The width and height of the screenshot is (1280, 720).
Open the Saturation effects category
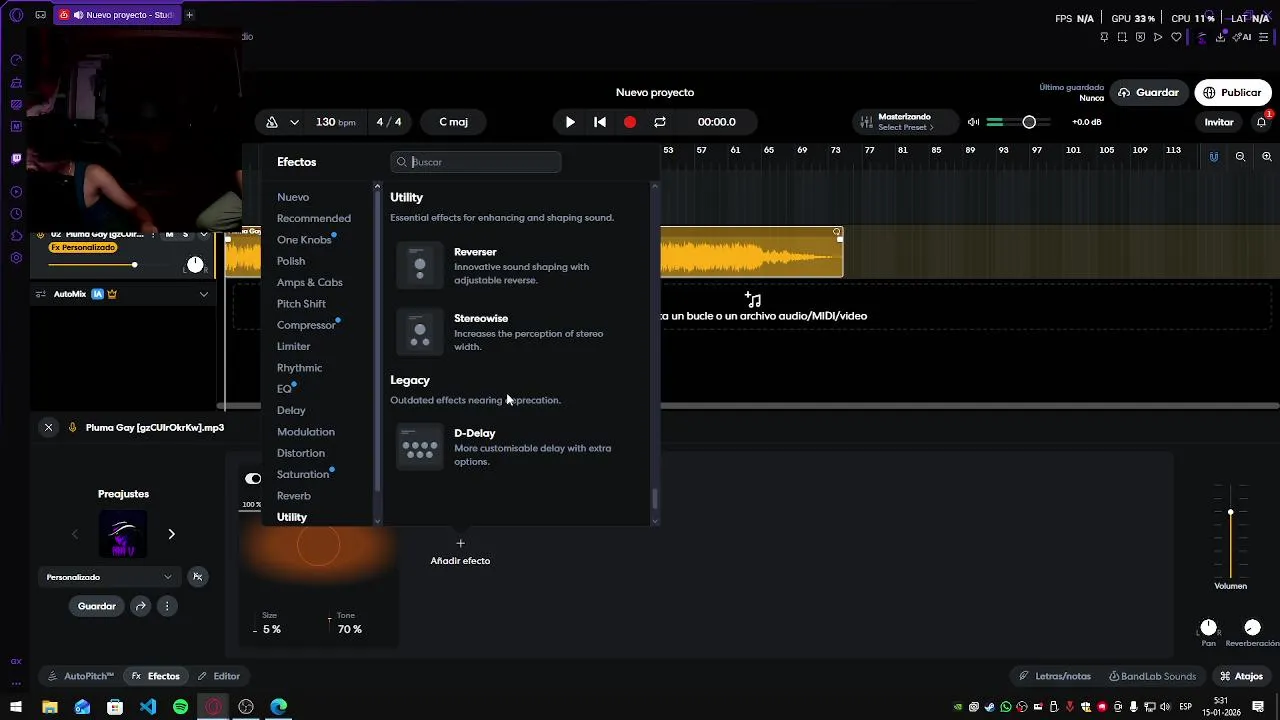pyautogui.click(x=303, y=474)
